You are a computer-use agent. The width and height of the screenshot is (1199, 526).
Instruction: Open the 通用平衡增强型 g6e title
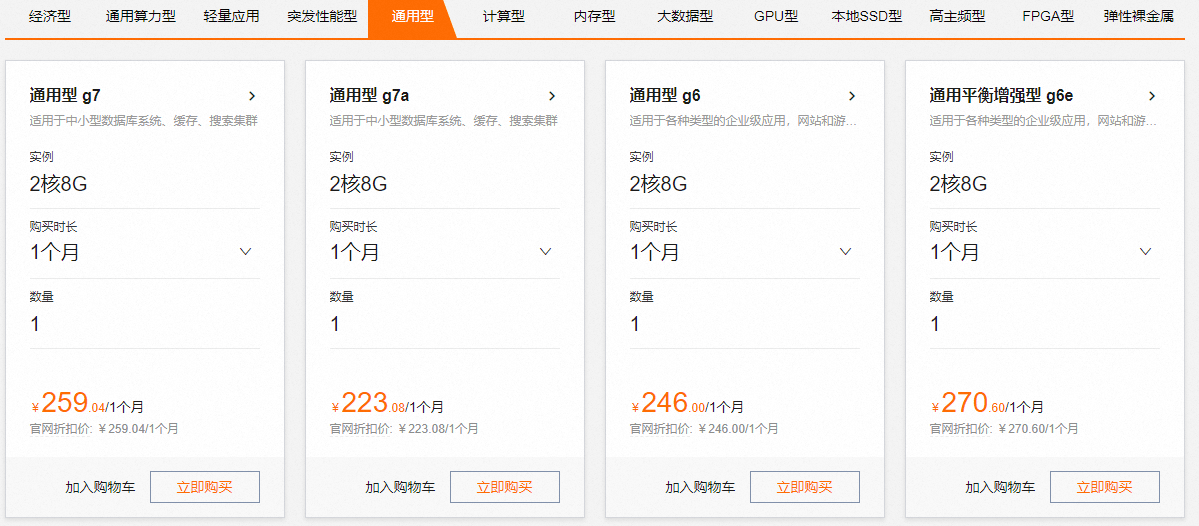pos(1001,96)
